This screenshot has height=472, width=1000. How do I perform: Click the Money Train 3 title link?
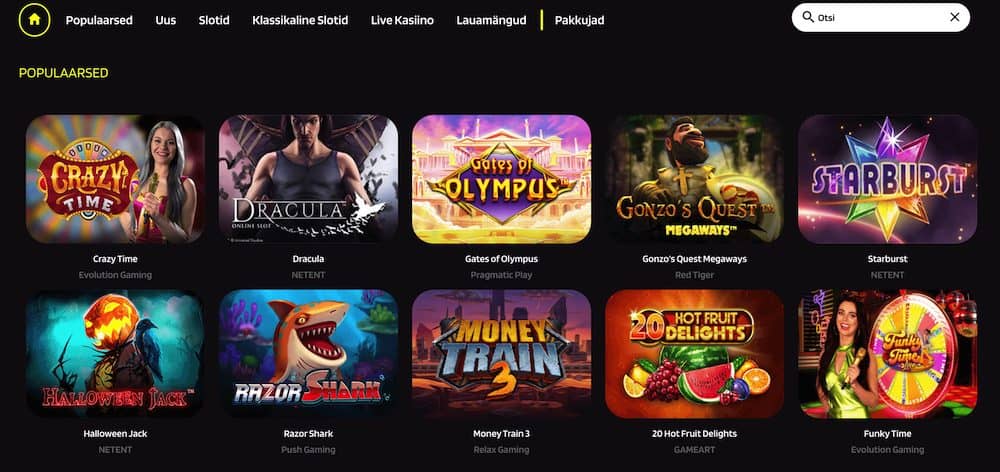click(x=501, y=434)
